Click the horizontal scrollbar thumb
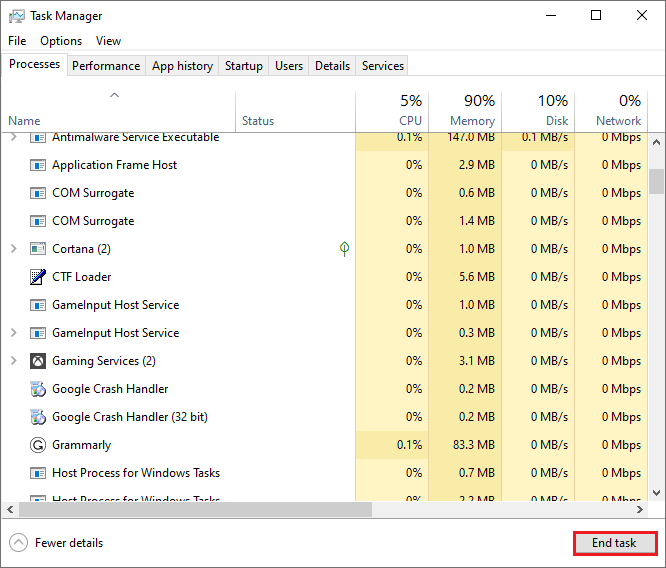 click(195, 509)
